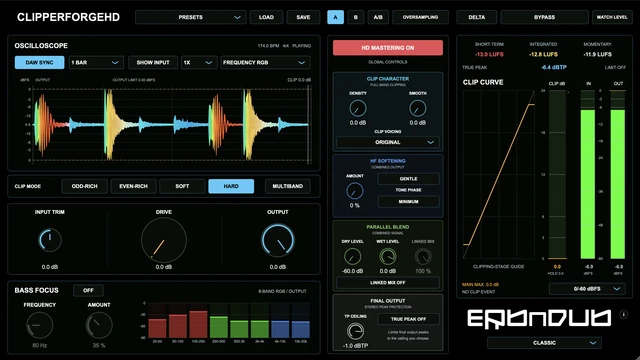Open the Clip Voicing Original dropdown
The width and height of the screenshot is (640, 360).
click(388, 142)
